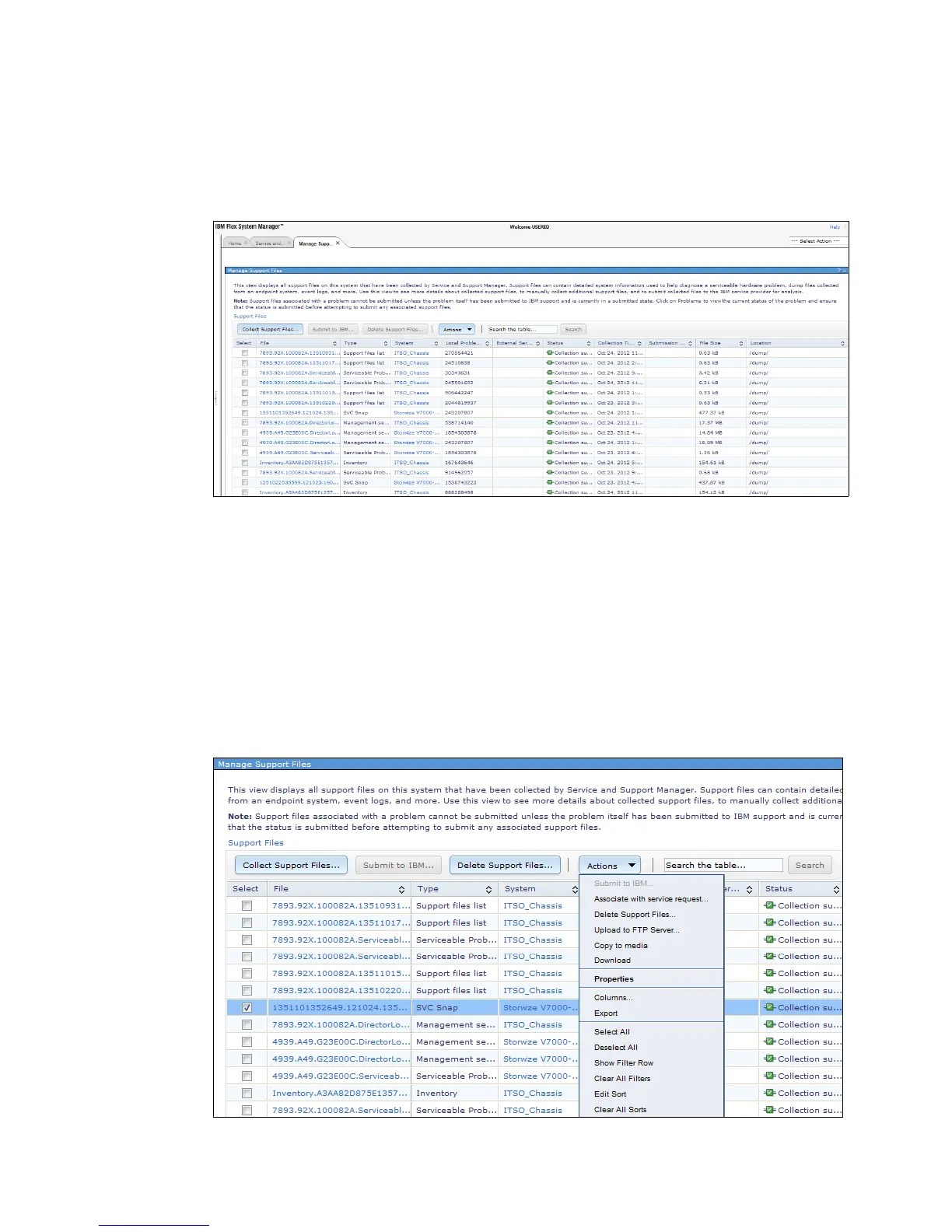Open the Help link in the upper screenshot
The width and height of the screenshot is (952, 1232).
pyautogui.click(x=835, y=227)
